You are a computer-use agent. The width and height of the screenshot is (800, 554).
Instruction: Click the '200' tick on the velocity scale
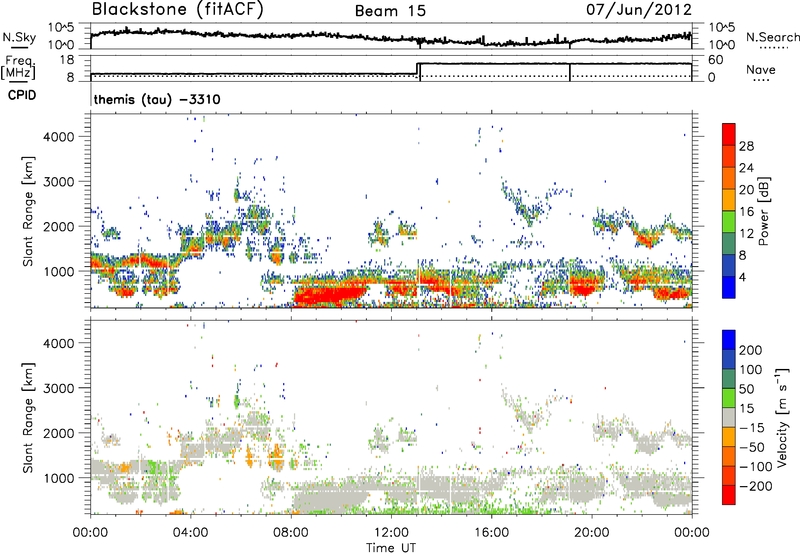point(751,350)
